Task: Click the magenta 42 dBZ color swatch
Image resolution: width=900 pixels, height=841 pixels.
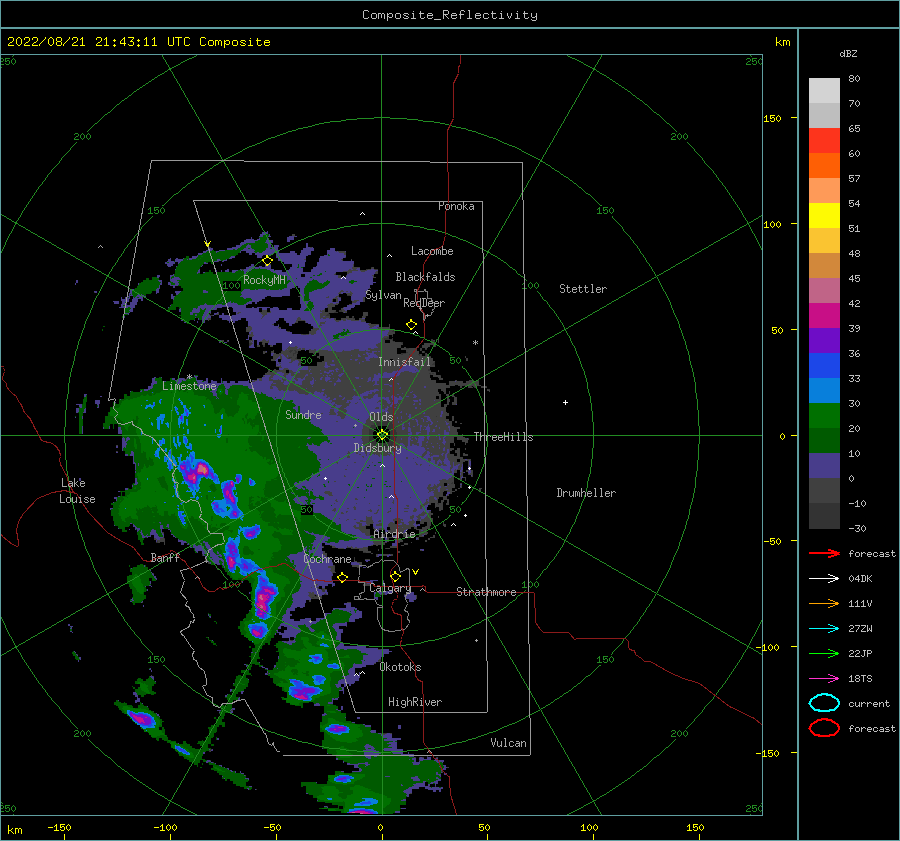Action: tap(824, 315)
